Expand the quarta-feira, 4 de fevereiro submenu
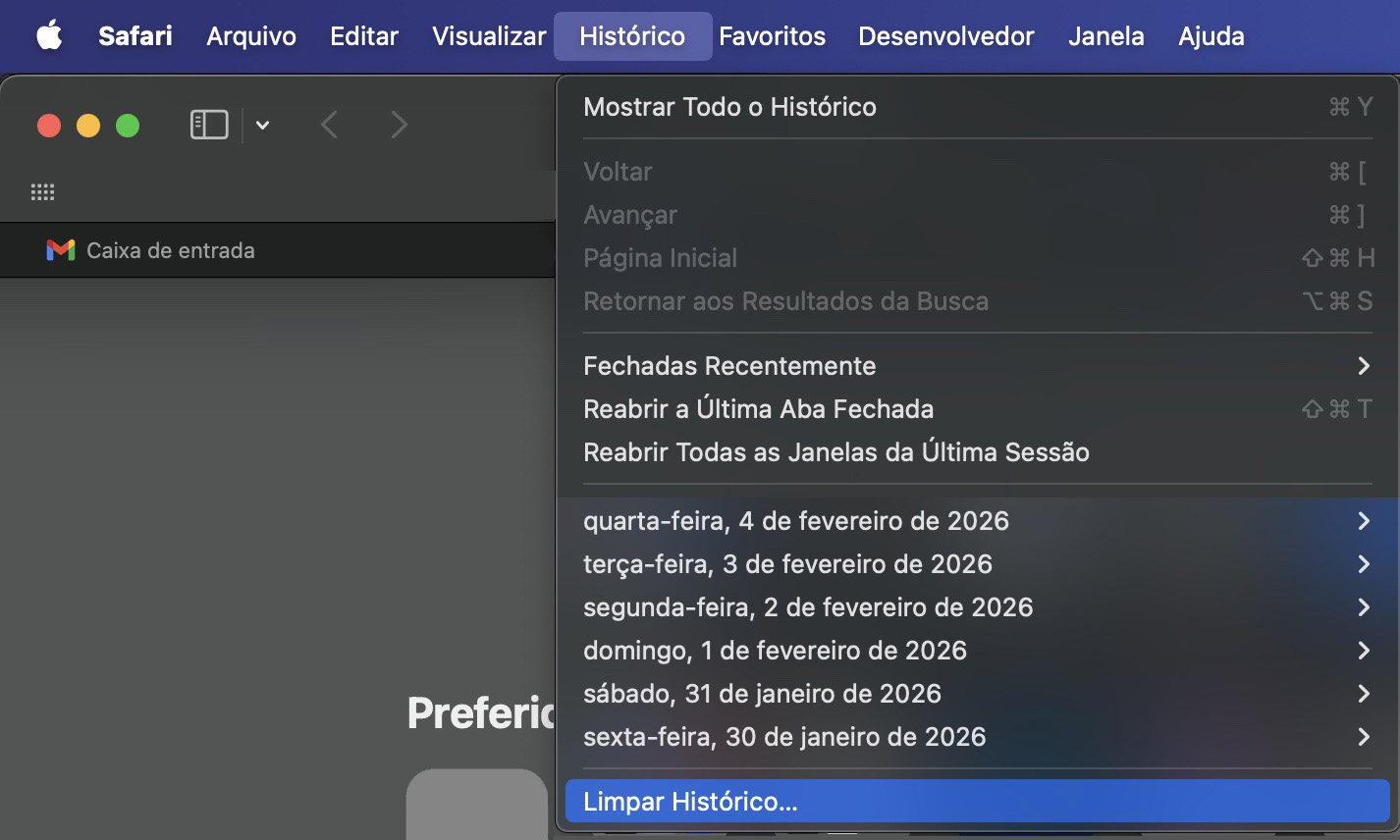Image resolution: width=1400 pixels, height=840 pixels. 1364,521
